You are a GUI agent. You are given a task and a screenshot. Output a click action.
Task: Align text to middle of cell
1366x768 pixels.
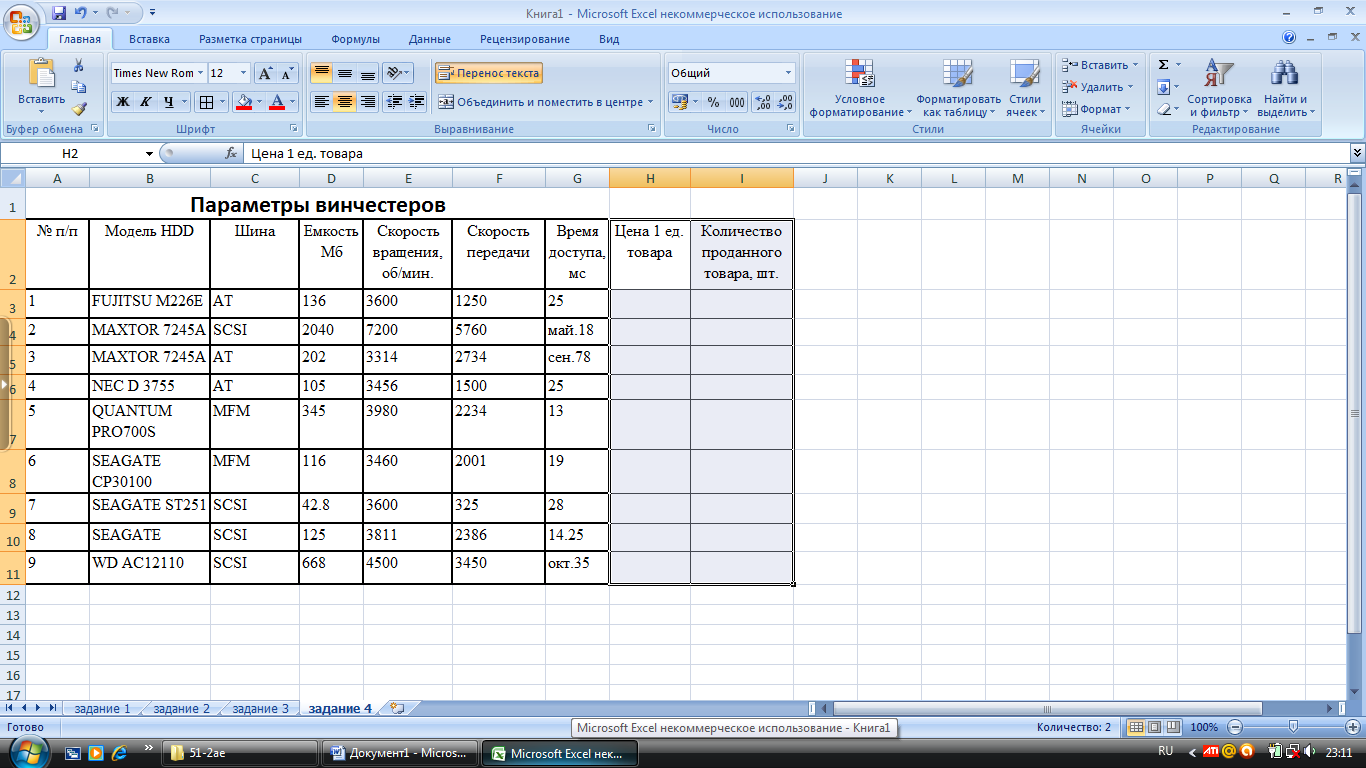point(345,73)
